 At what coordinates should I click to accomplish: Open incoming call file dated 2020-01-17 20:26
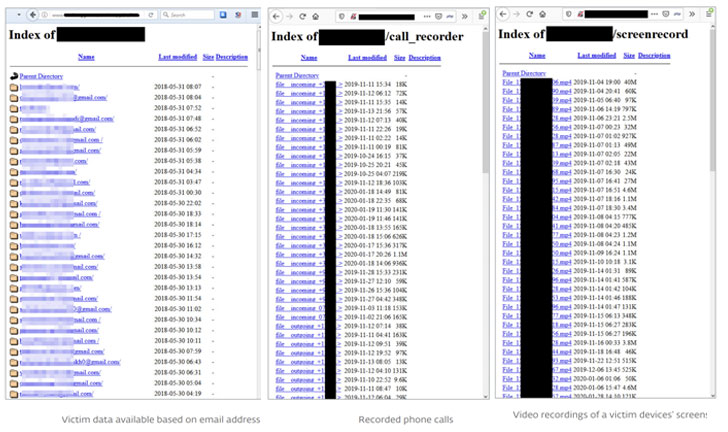click(x=309, y=255)
